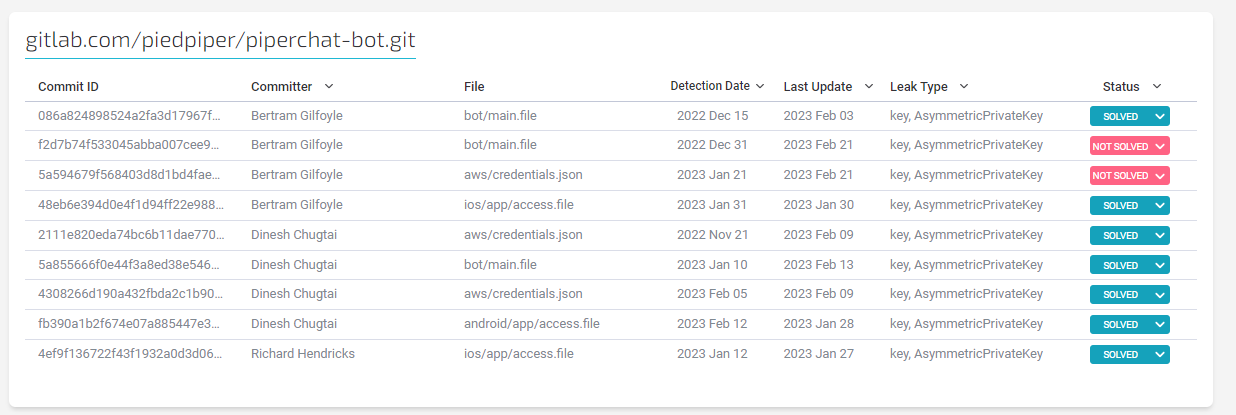Click commit ID 4308266d190a432fbda2c1b90
The image size is (1236, 415).
[128, 294]
